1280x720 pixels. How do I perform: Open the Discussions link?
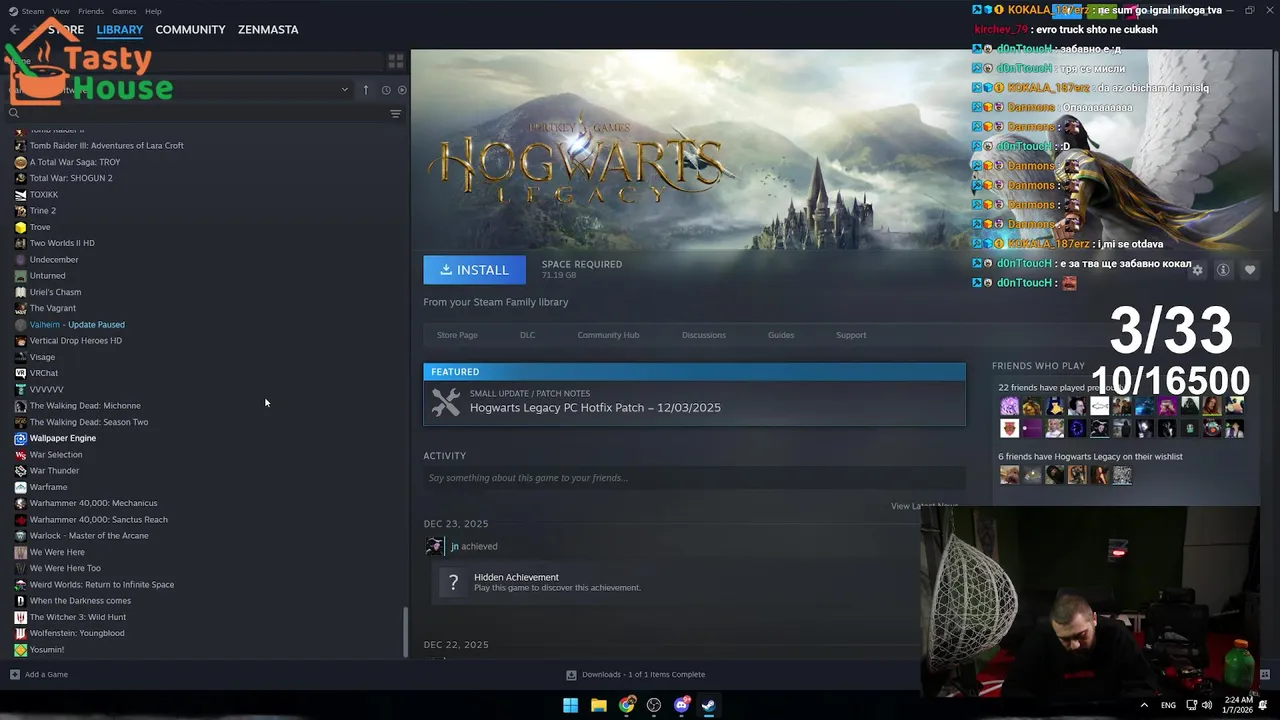click(x=704, y=335)
